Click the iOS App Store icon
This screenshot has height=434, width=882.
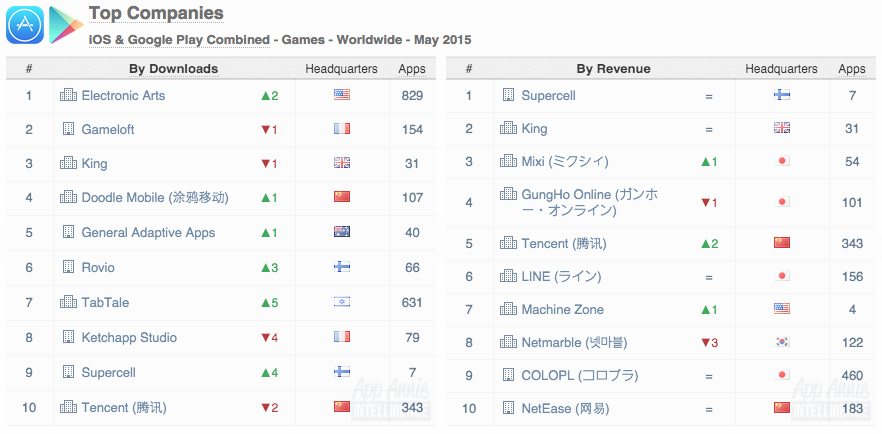pyautogui.click(x=25, y=25)
